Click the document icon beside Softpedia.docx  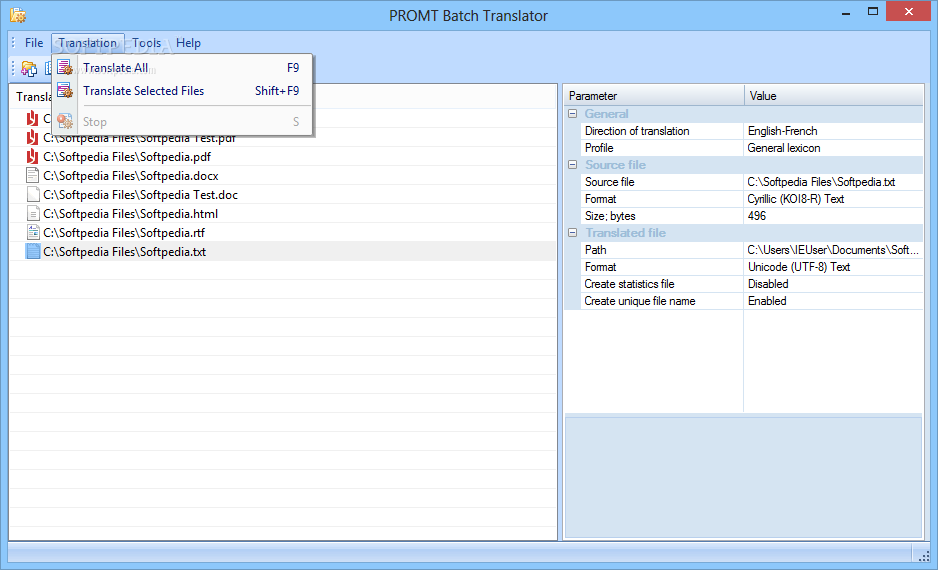pos(33,176)
